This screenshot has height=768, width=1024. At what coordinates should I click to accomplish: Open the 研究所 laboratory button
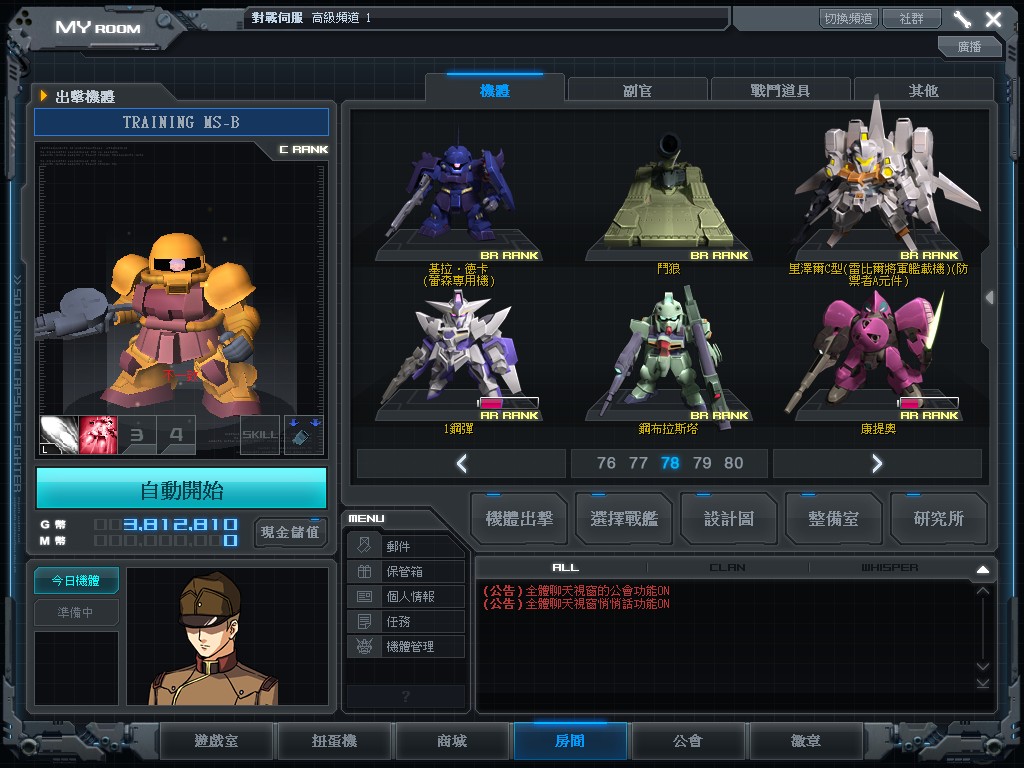pos(938,519)
